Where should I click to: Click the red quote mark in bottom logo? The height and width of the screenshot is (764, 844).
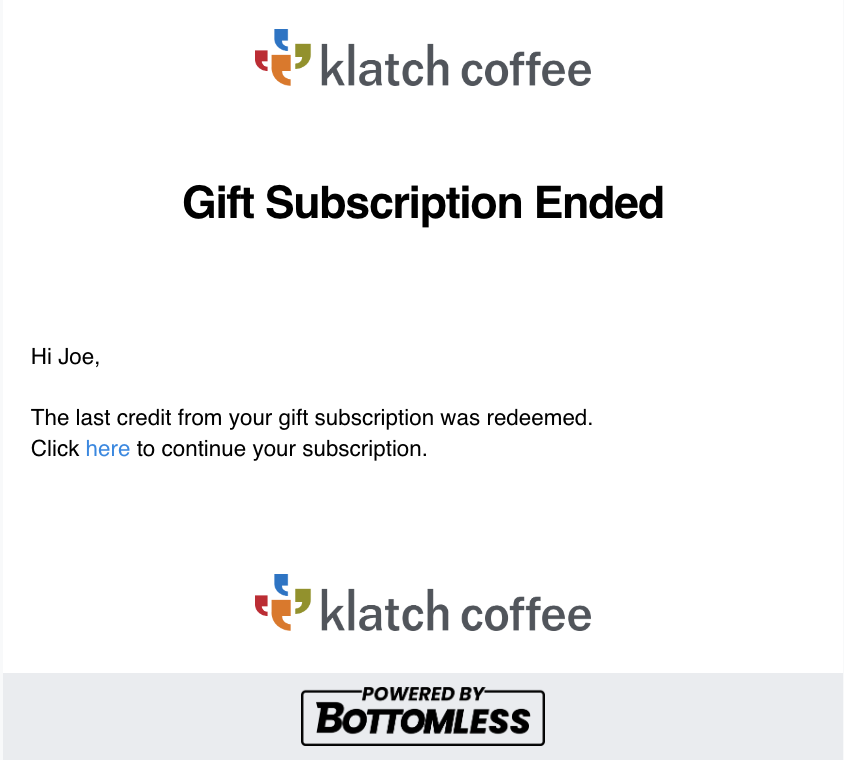click(262, 605)
